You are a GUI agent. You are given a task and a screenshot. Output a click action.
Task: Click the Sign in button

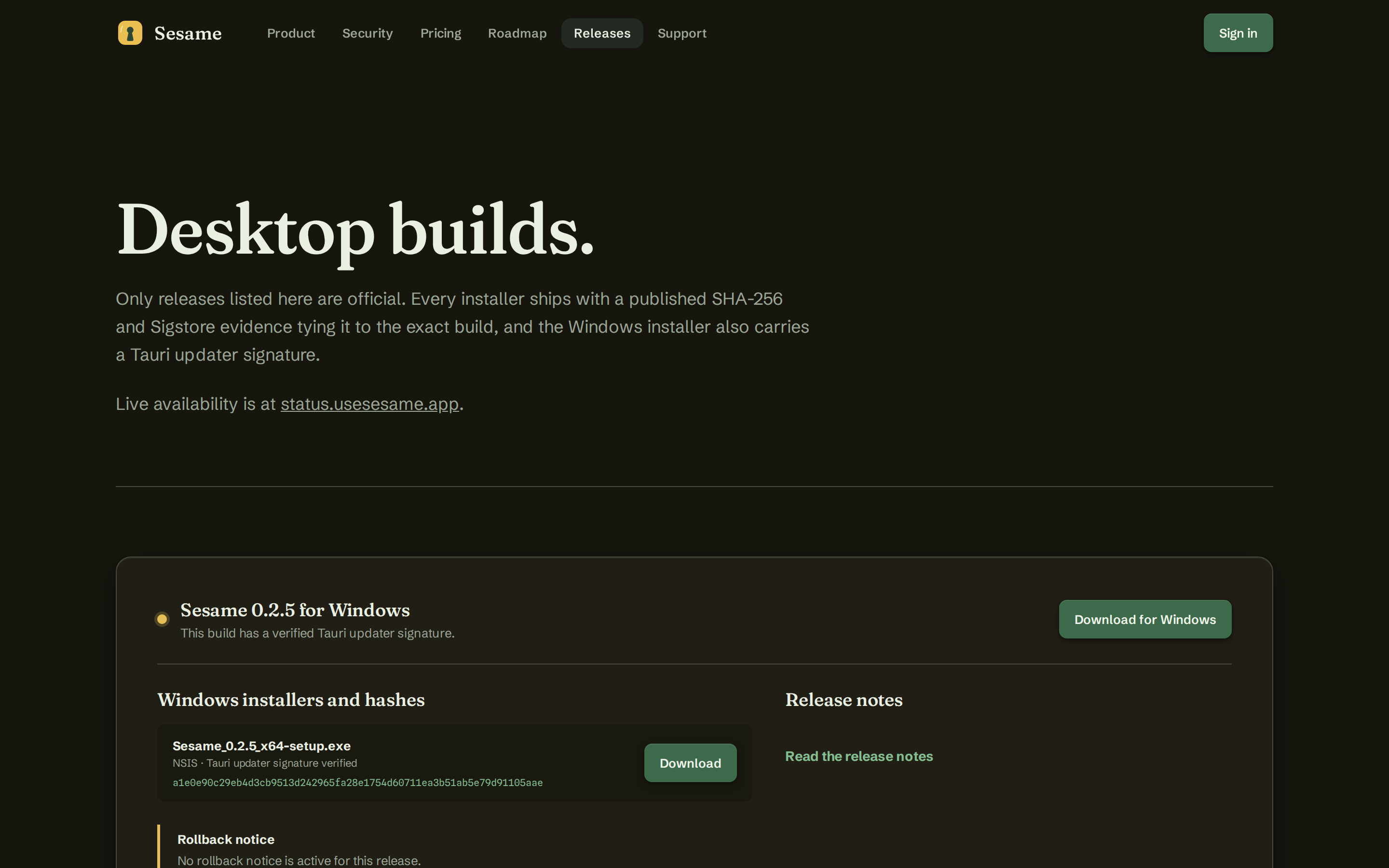pyautogui.click(x=1238, y=33)
